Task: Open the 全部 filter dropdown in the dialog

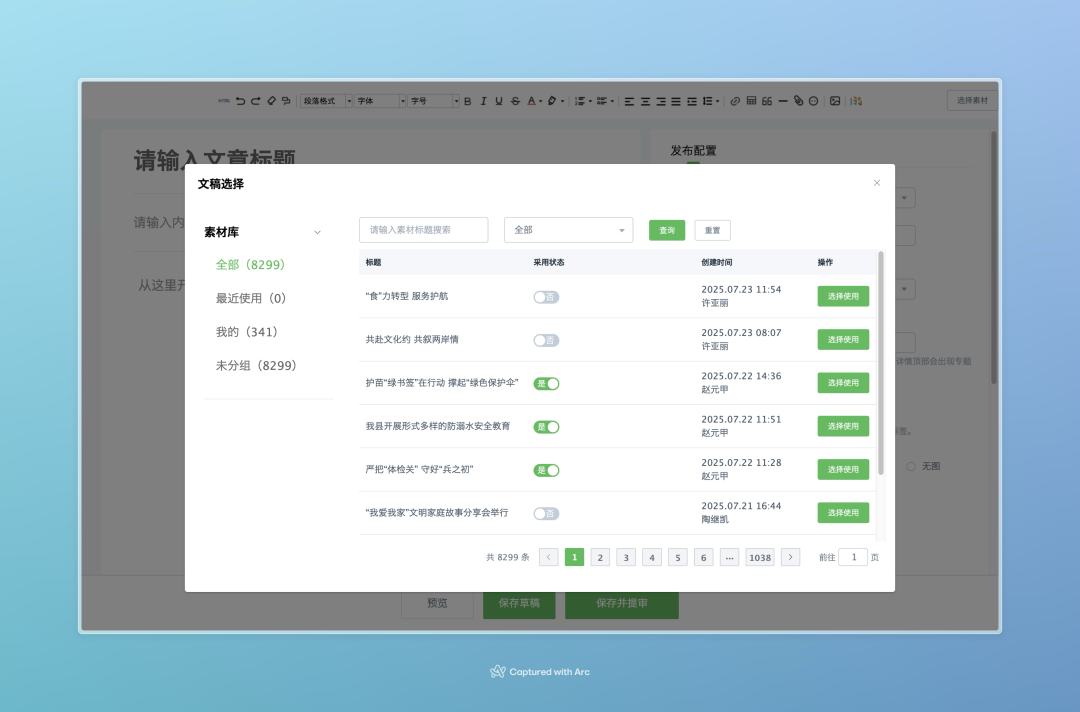Action: 568,230
